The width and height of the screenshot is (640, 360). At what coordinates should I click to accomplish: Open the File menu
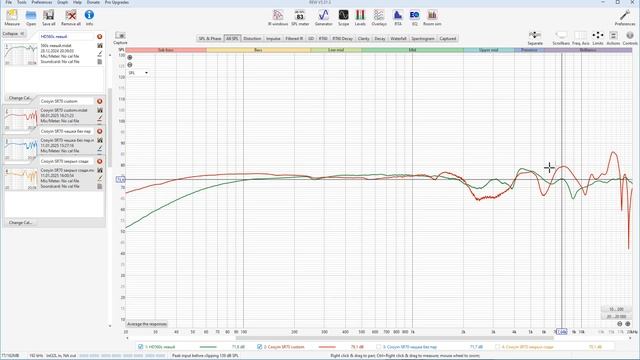8,2
